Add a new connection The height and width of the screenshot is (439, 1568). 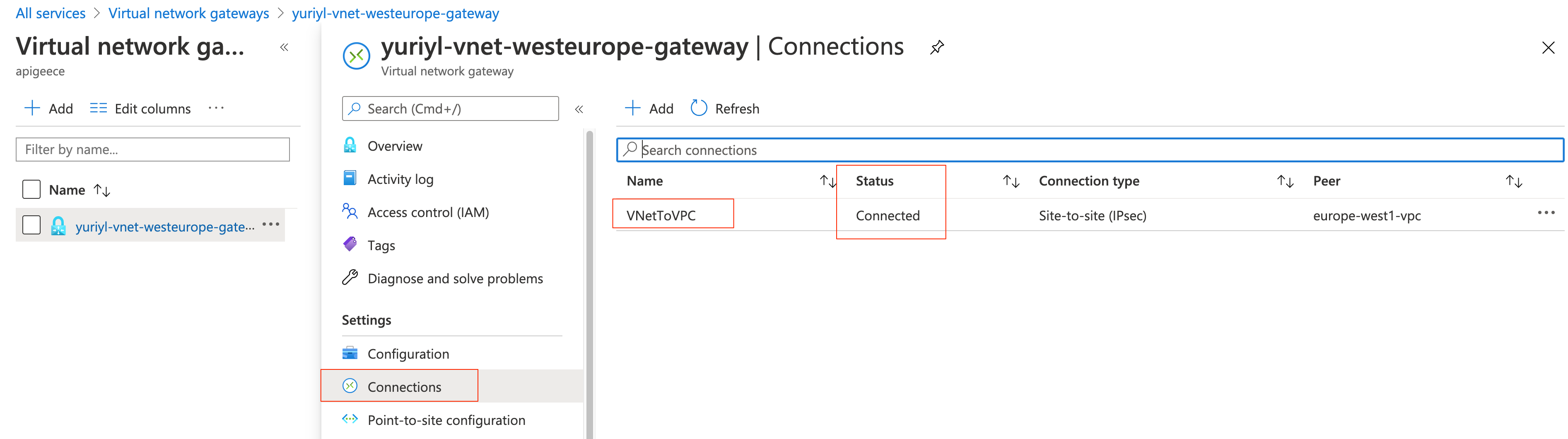point(649,109)
